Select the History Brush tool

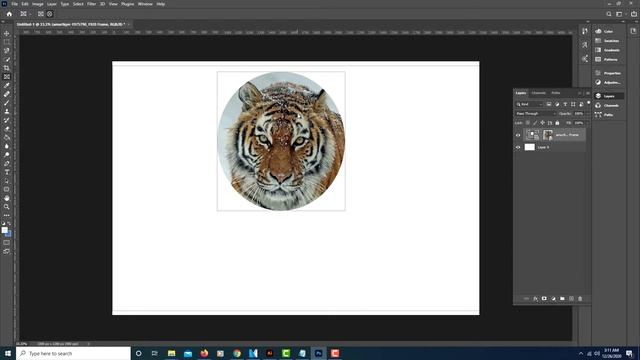click(x=7, y=120)
